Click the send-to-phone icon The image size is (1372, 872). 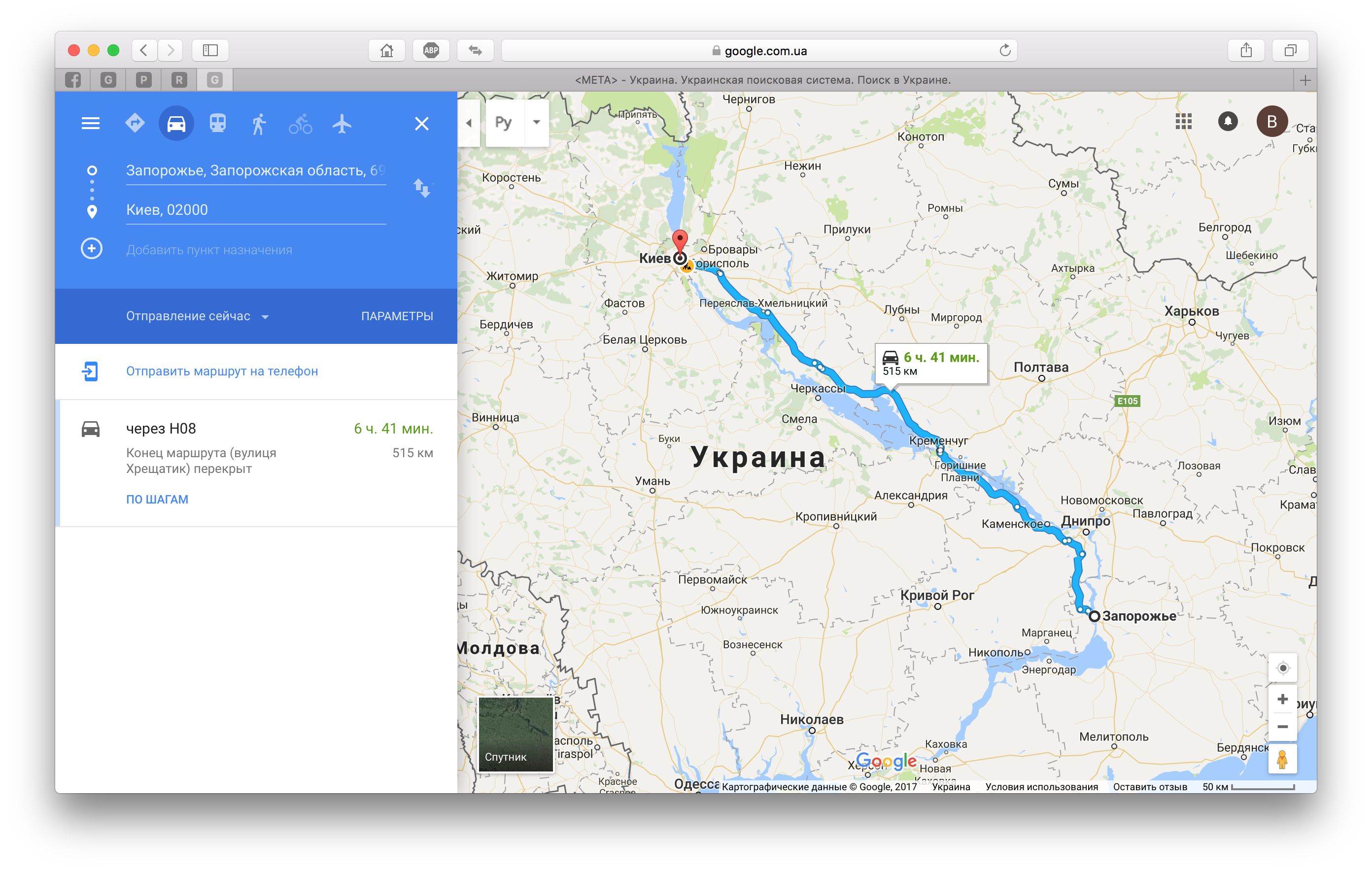pyautogui.click(x=90, y=371)
